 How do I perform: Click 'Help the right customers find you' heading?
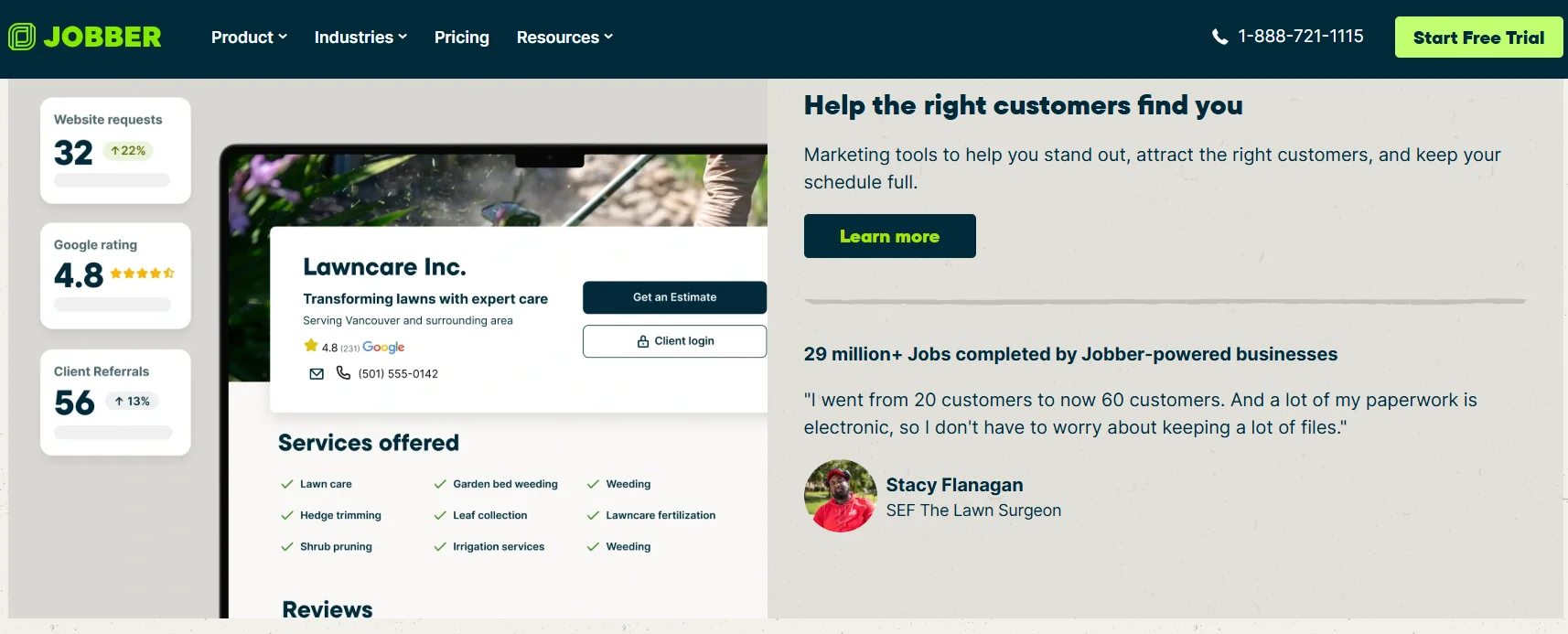tap(1023, 105)
